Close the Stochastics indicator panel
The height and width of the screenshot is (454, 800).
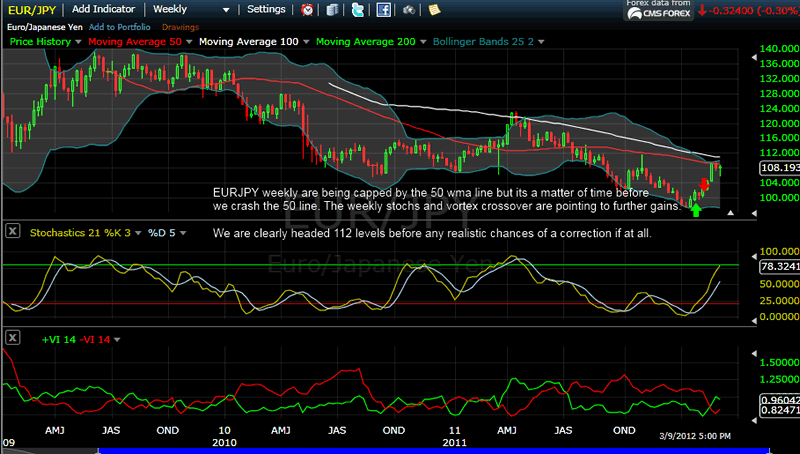(13, 231)
